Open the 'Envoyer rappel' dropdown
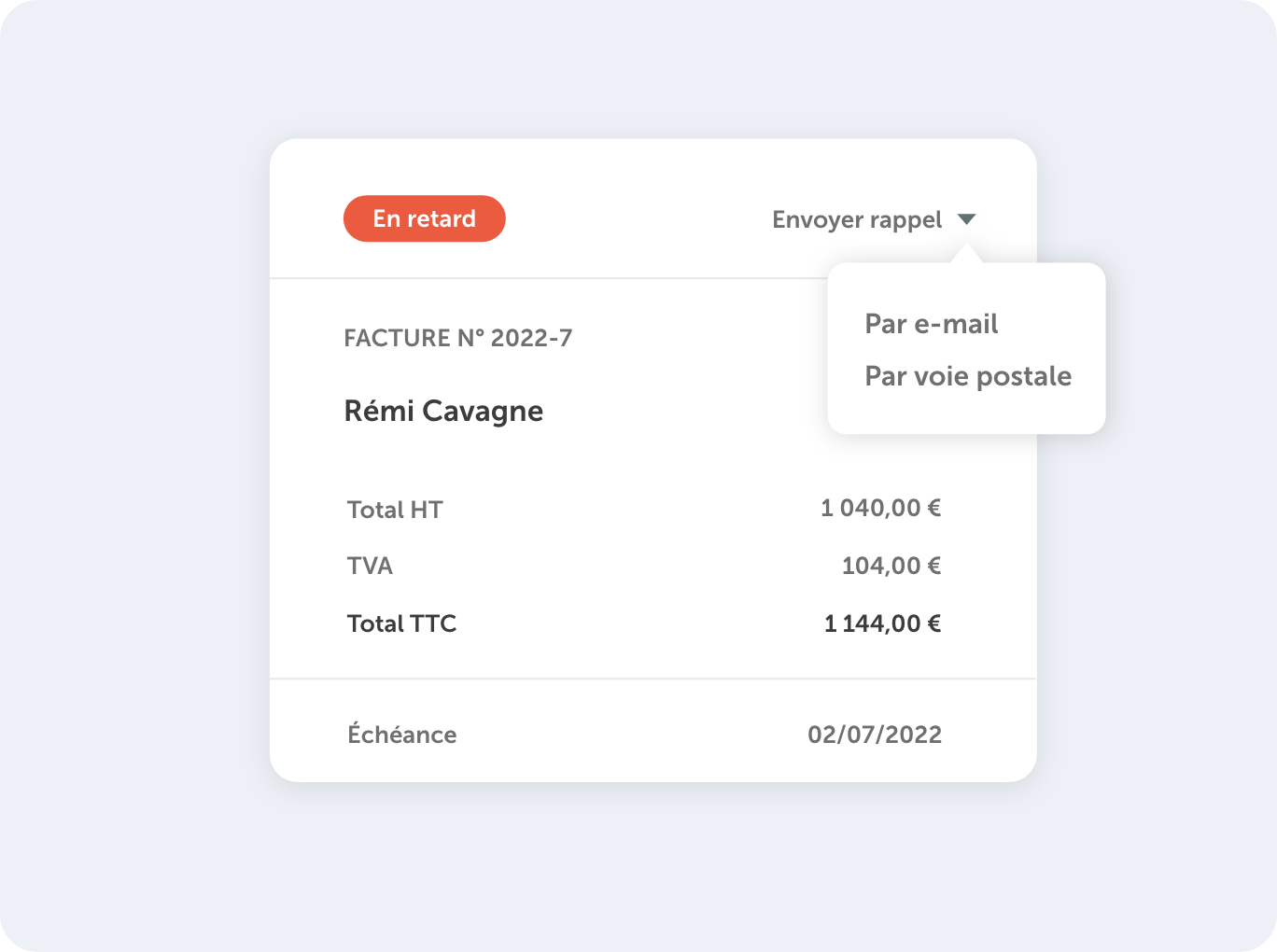 coord(856,219)
